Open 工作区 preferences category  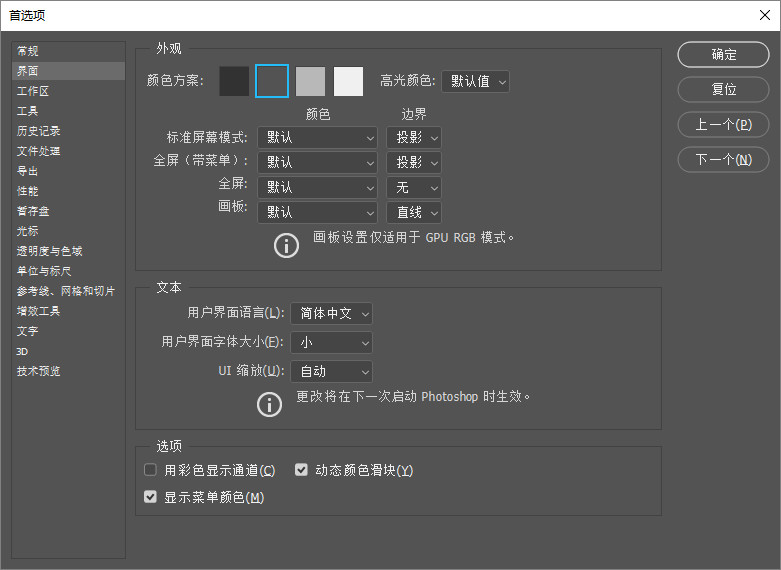point(68,91)
